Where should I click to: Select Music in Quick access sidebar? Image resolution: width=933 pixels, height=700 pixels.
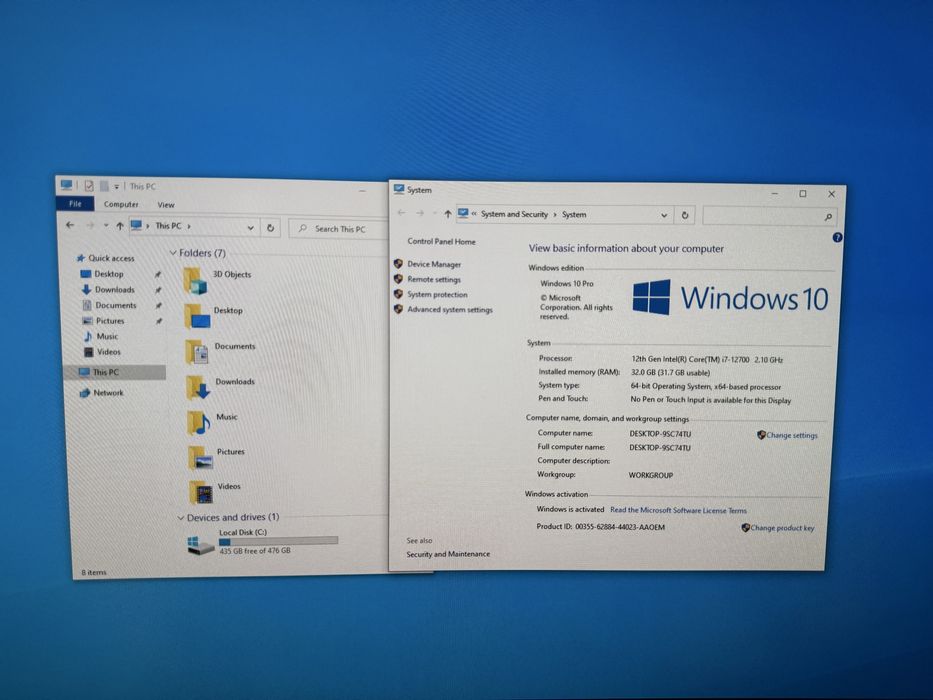coord(107,336)
